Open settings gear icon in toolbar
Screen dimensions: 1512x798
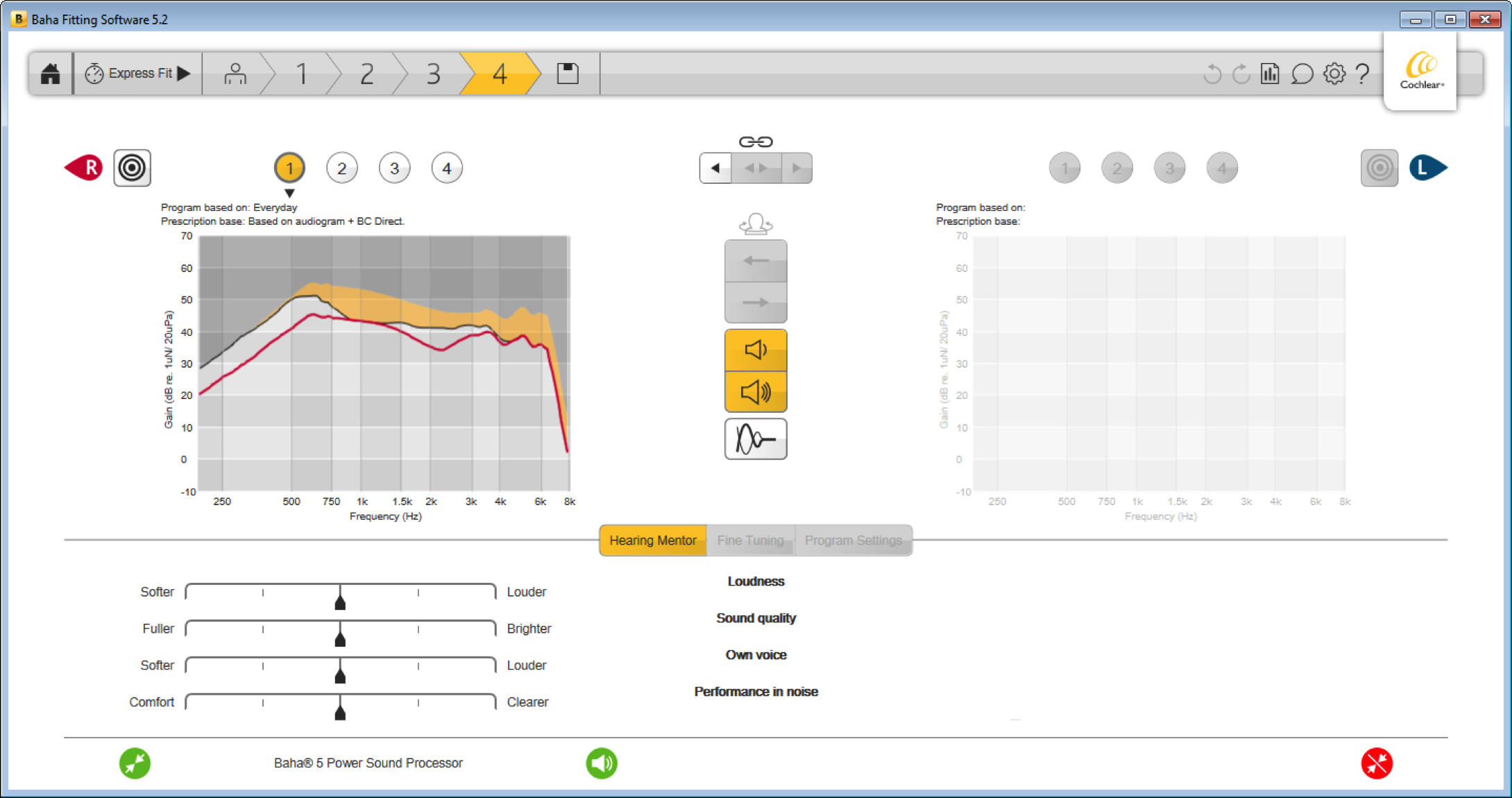click(x=1334, y=74)
